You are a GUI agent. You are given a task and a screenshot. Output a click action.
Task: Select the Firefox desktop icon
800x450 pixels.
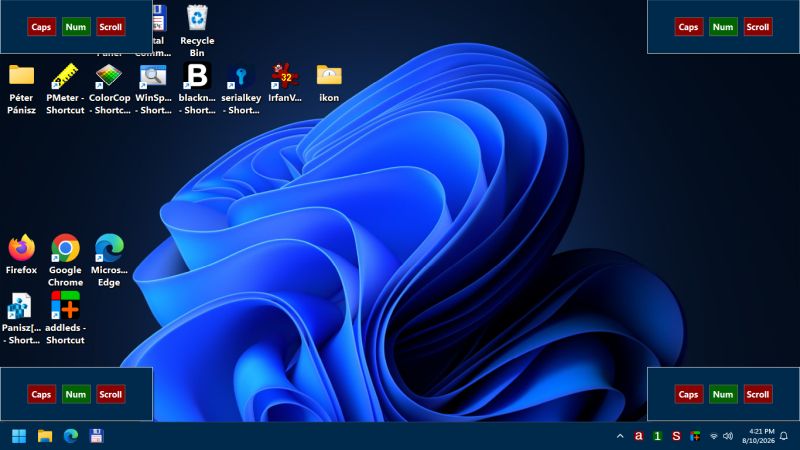21,254
